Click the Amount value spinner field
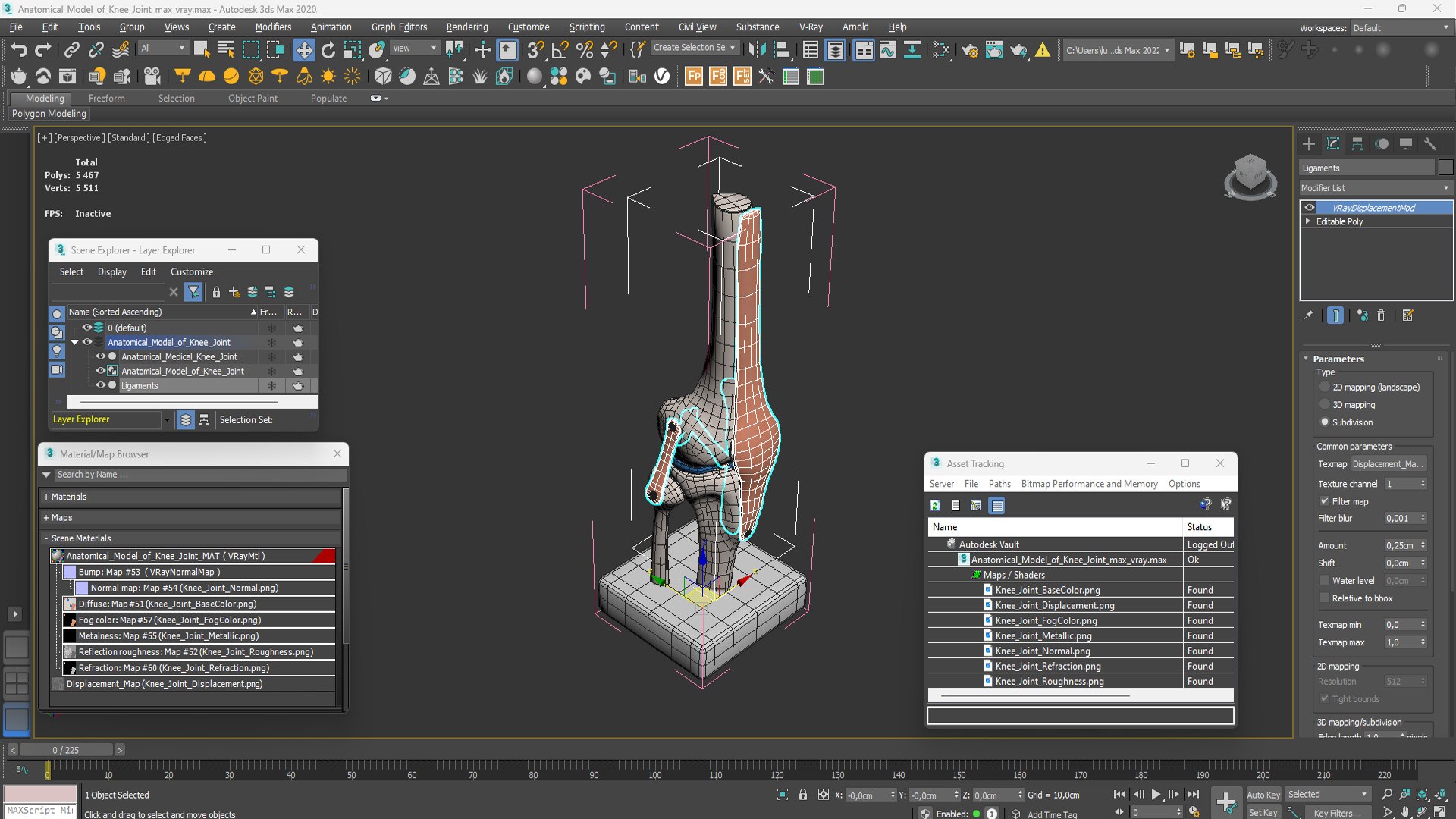Image resolution: width=1456 pixels, height=819 pixels. 1400,545
